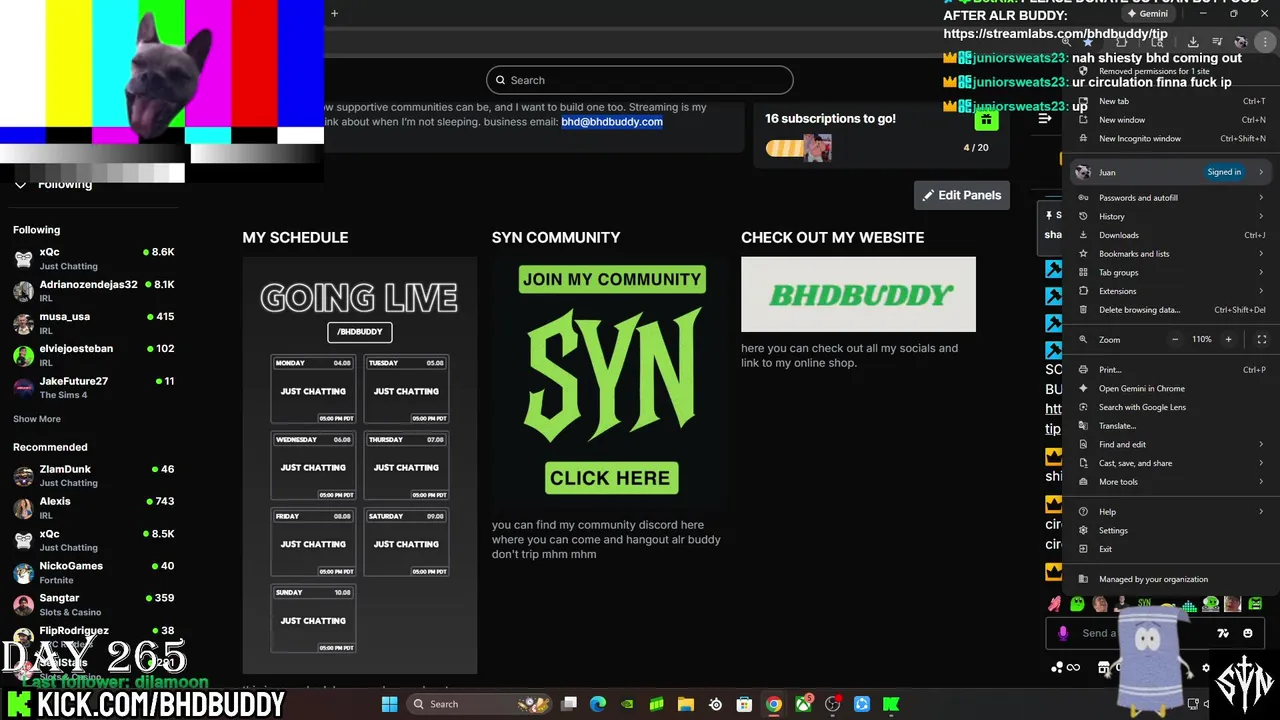This screenshot has width=1280, height=720.
Task: Click the Windows taskbar Search box
Action: pos(480,704)
